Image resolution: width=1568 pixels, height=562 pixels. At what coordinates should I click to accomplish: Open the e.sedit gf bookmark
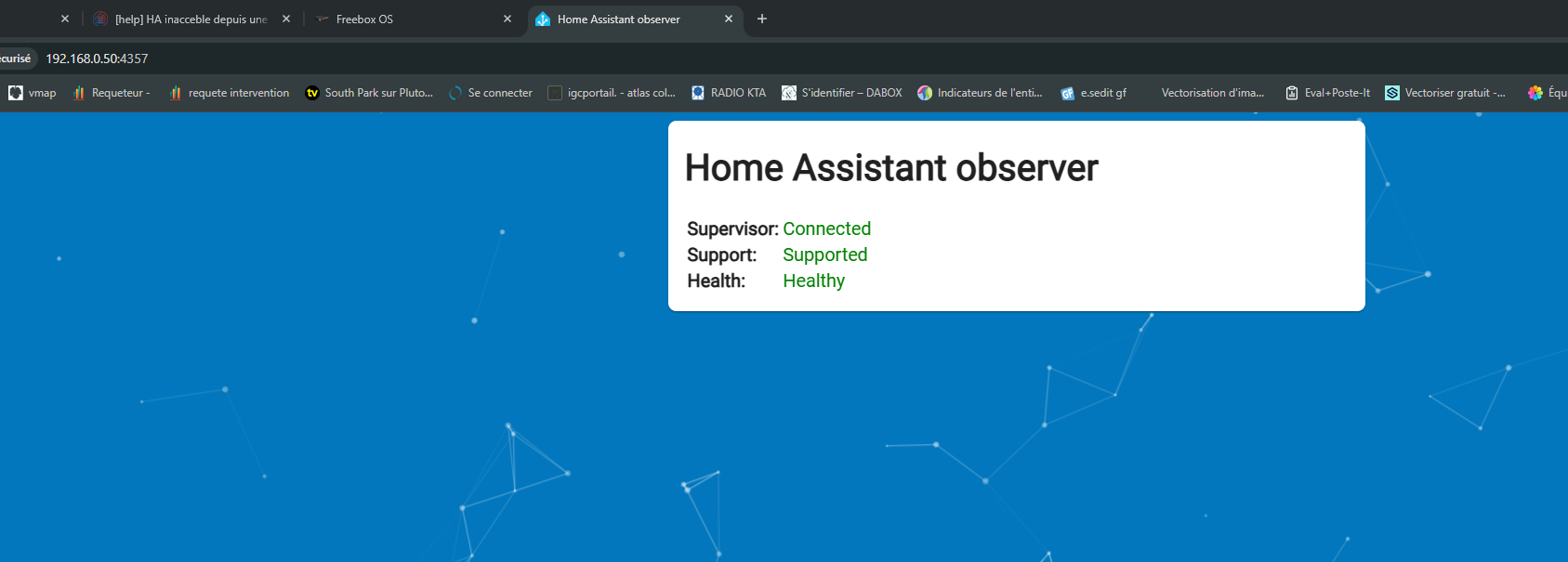coord(1094,93)
